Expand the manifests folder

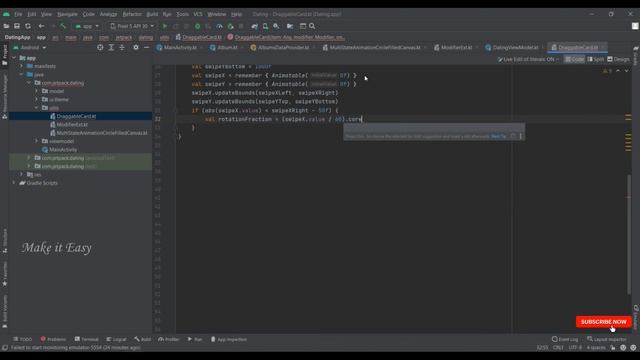tap(22, 66)
